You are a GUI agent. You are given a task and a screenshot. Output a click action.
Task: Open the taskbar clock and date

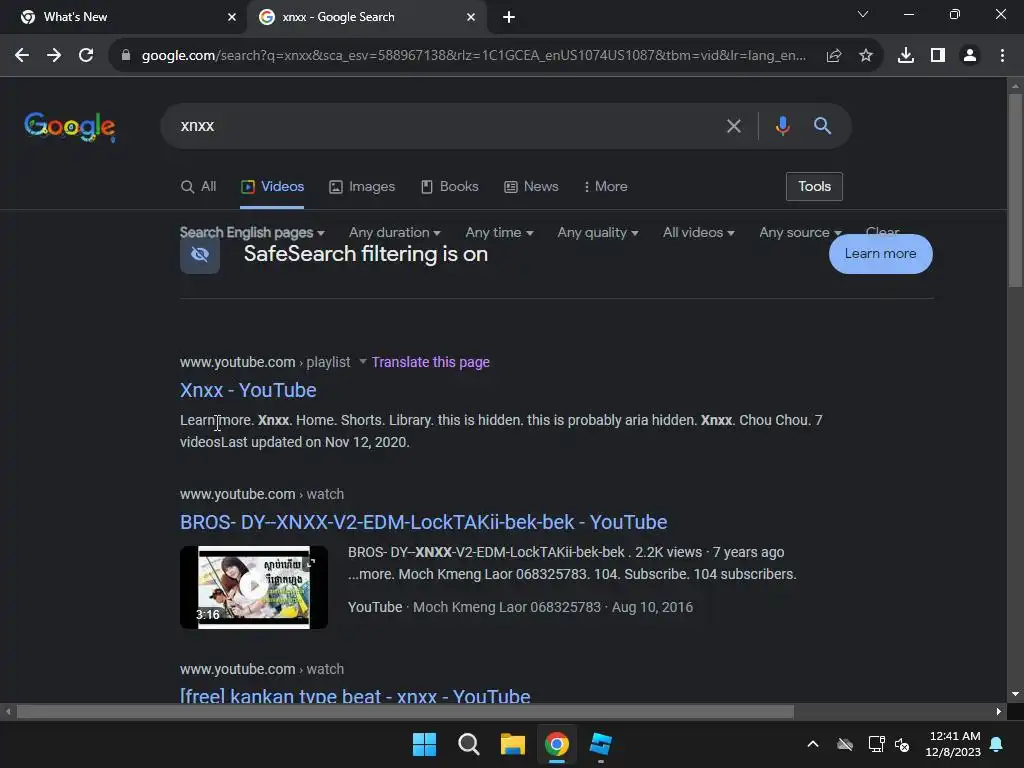[953, 744]
